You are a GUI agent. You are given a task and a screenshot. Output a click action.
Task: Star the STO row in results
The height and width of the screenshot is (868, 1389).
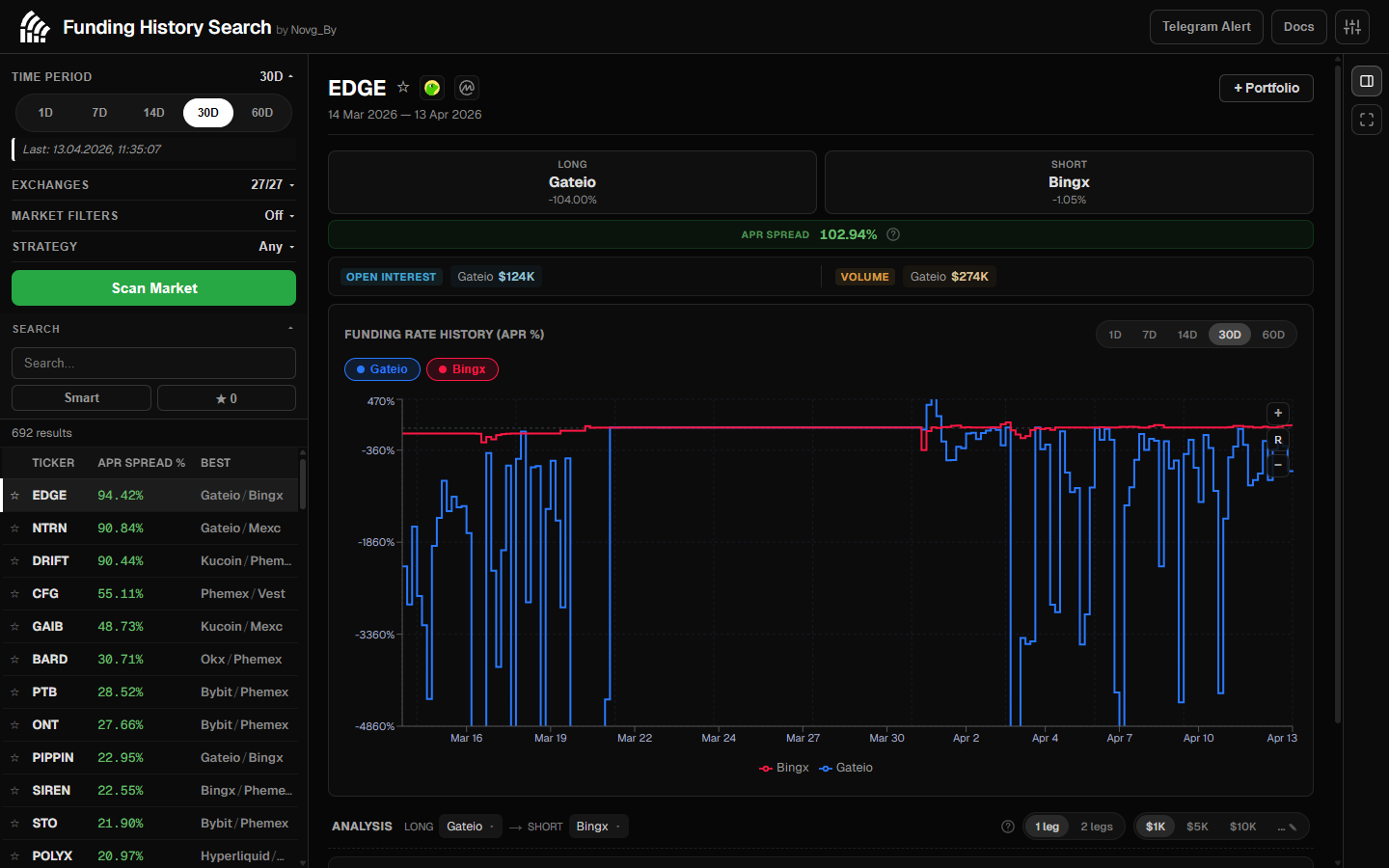coord(14,824)
